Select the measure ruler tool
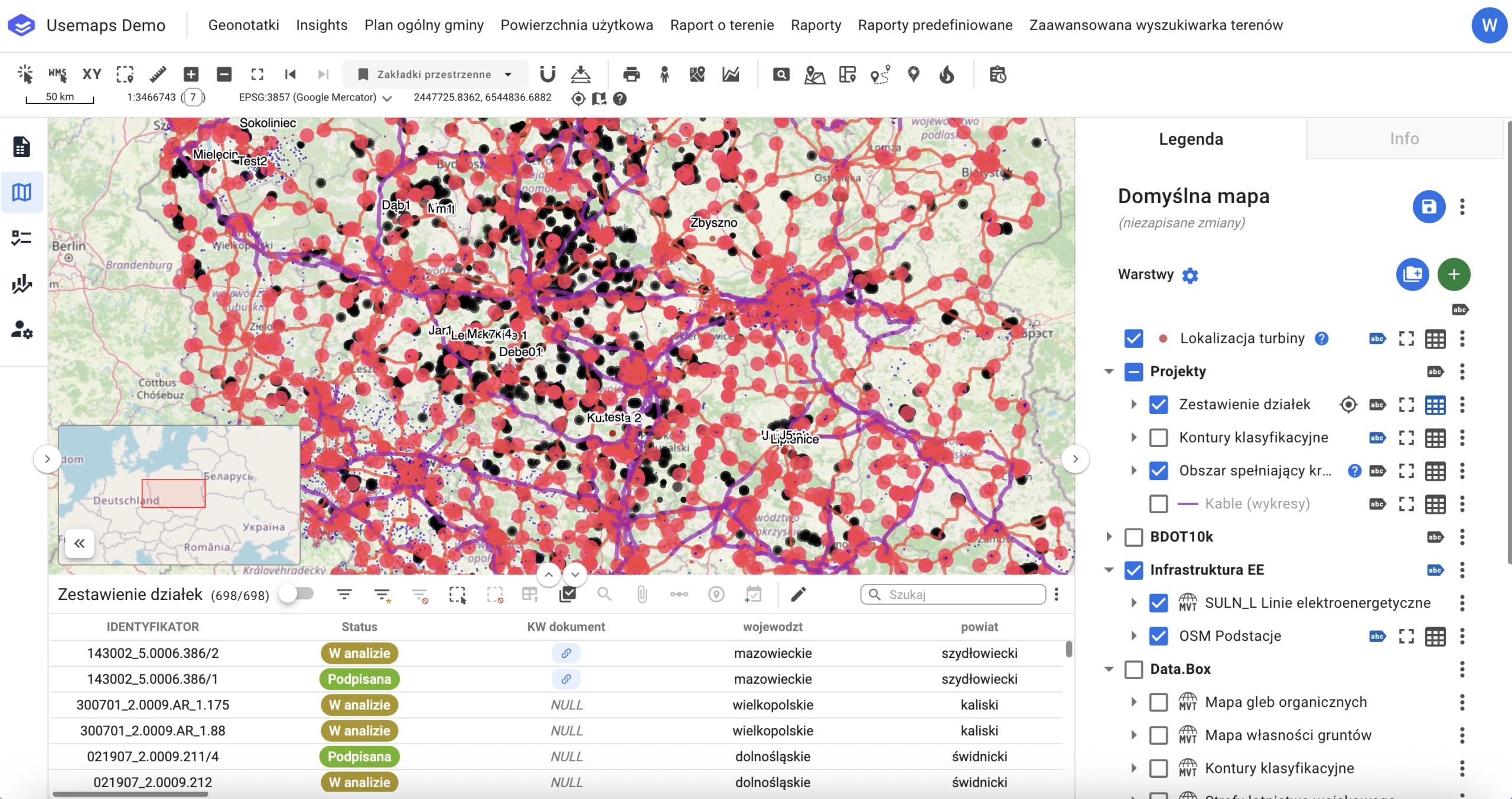1512x799 pixels. coord(158,74)
